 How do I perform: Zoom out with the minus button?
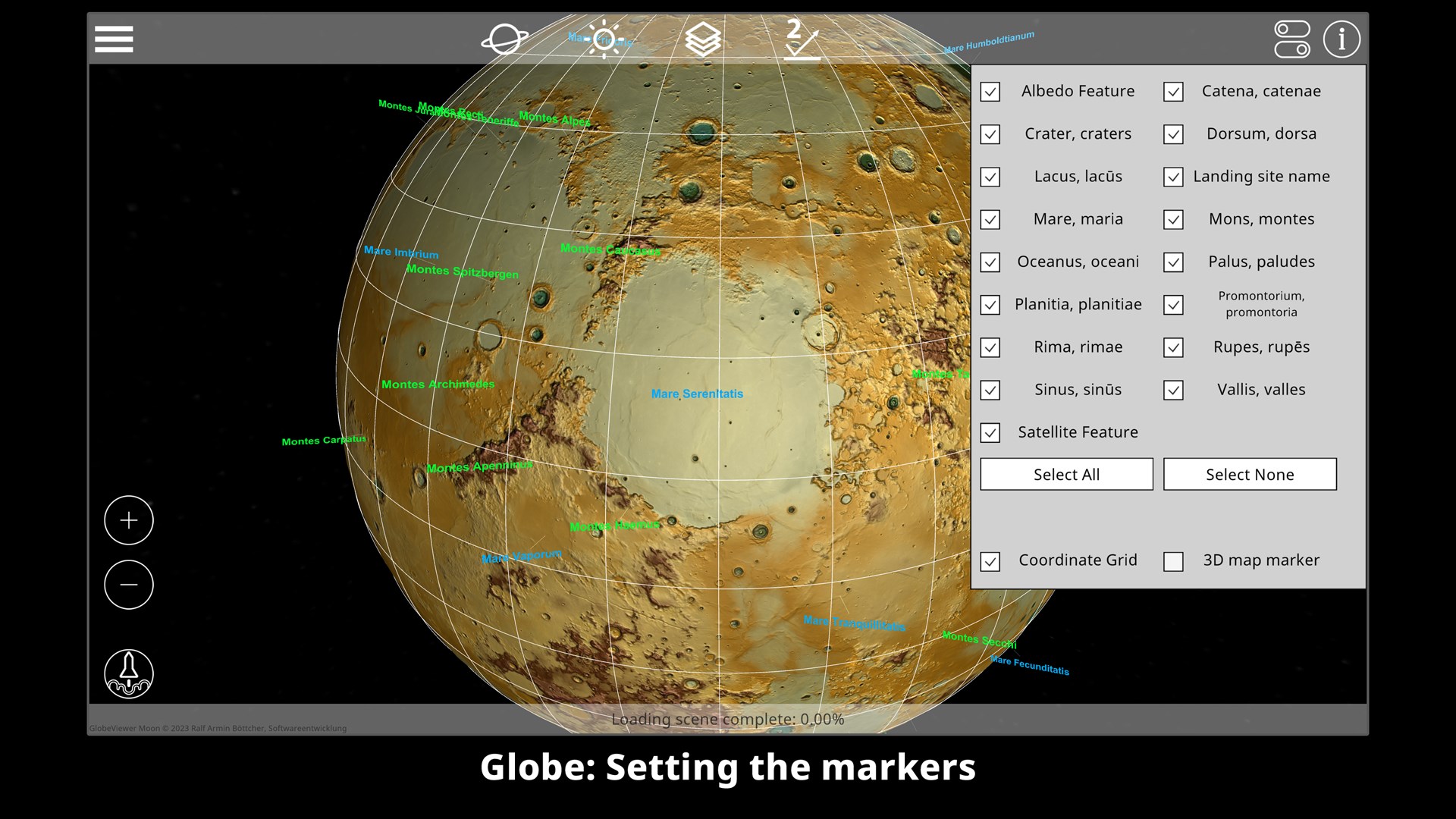point(129,585)
